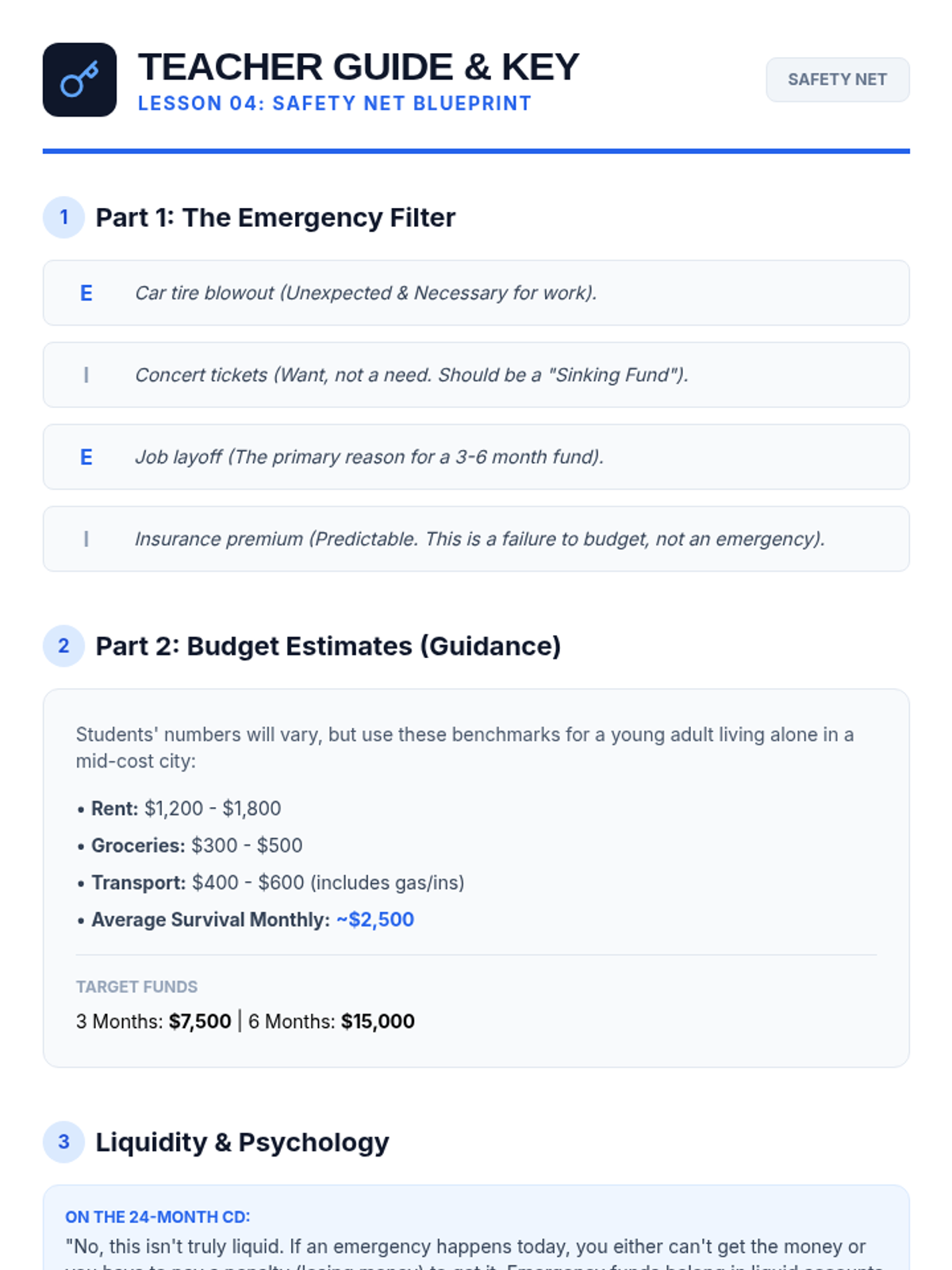Click the number 2 circle beside Budget Estimates
This screenshot has height=1270, width=952.
point(63,646)
